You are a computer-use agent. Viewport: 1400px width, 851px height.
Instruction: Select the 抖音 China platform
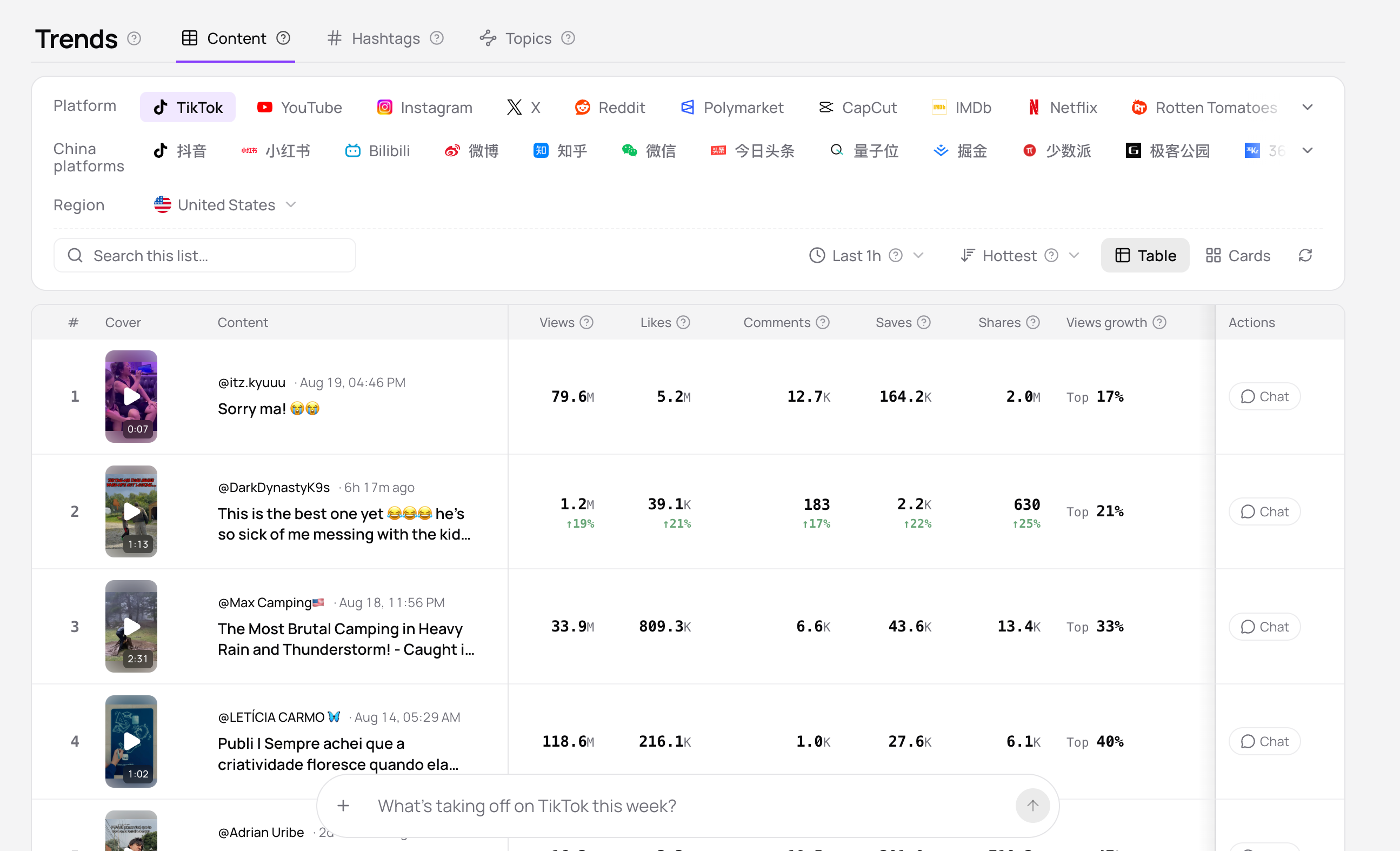[179, 151]
